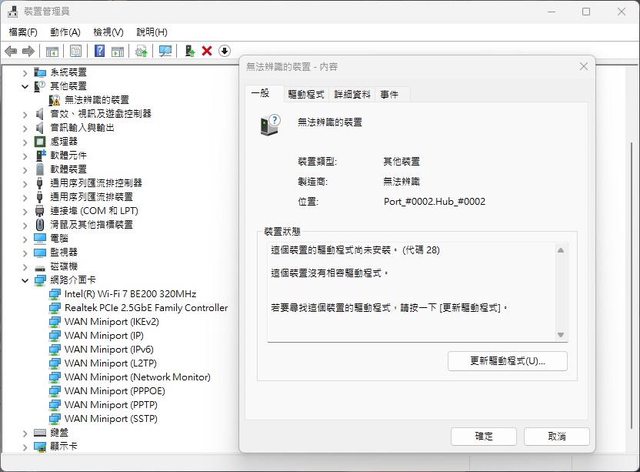Select Realtek PCIe 2.5GbE Family Controller
Viewport: 640px width, 472px height.
click(145, 308)
